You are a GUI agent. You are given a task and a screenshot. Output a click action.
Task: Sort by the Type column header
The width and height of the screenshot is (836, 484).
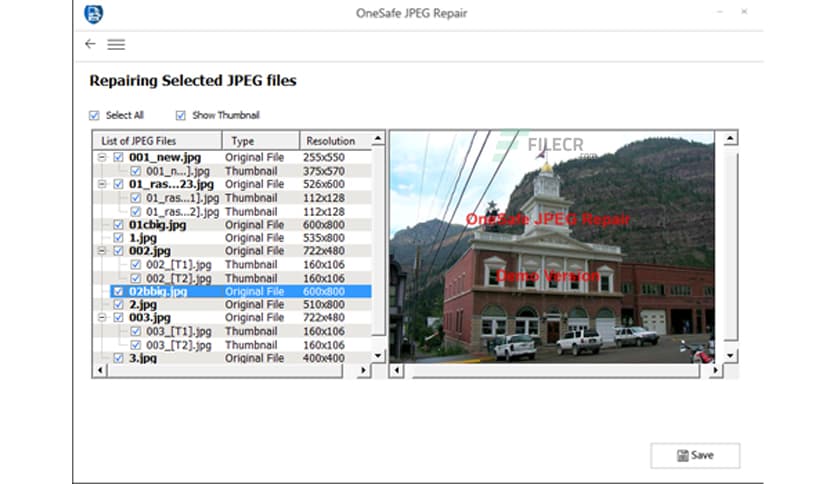pyautogui.click(x=261, y=141)
